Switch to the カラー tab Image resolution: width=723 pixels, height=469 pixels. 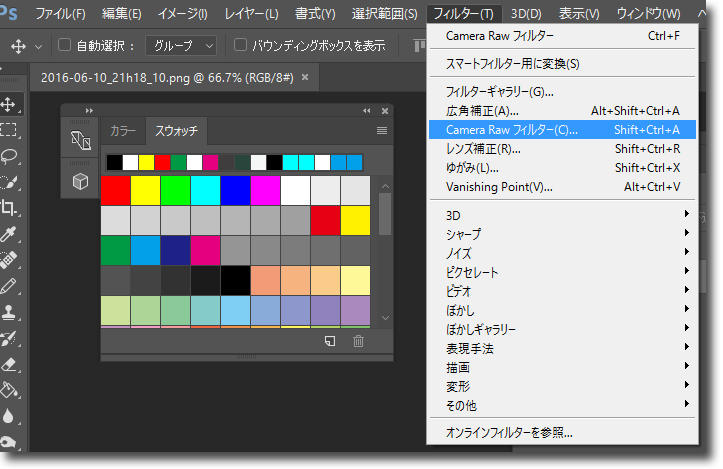[x=123, y=131]
